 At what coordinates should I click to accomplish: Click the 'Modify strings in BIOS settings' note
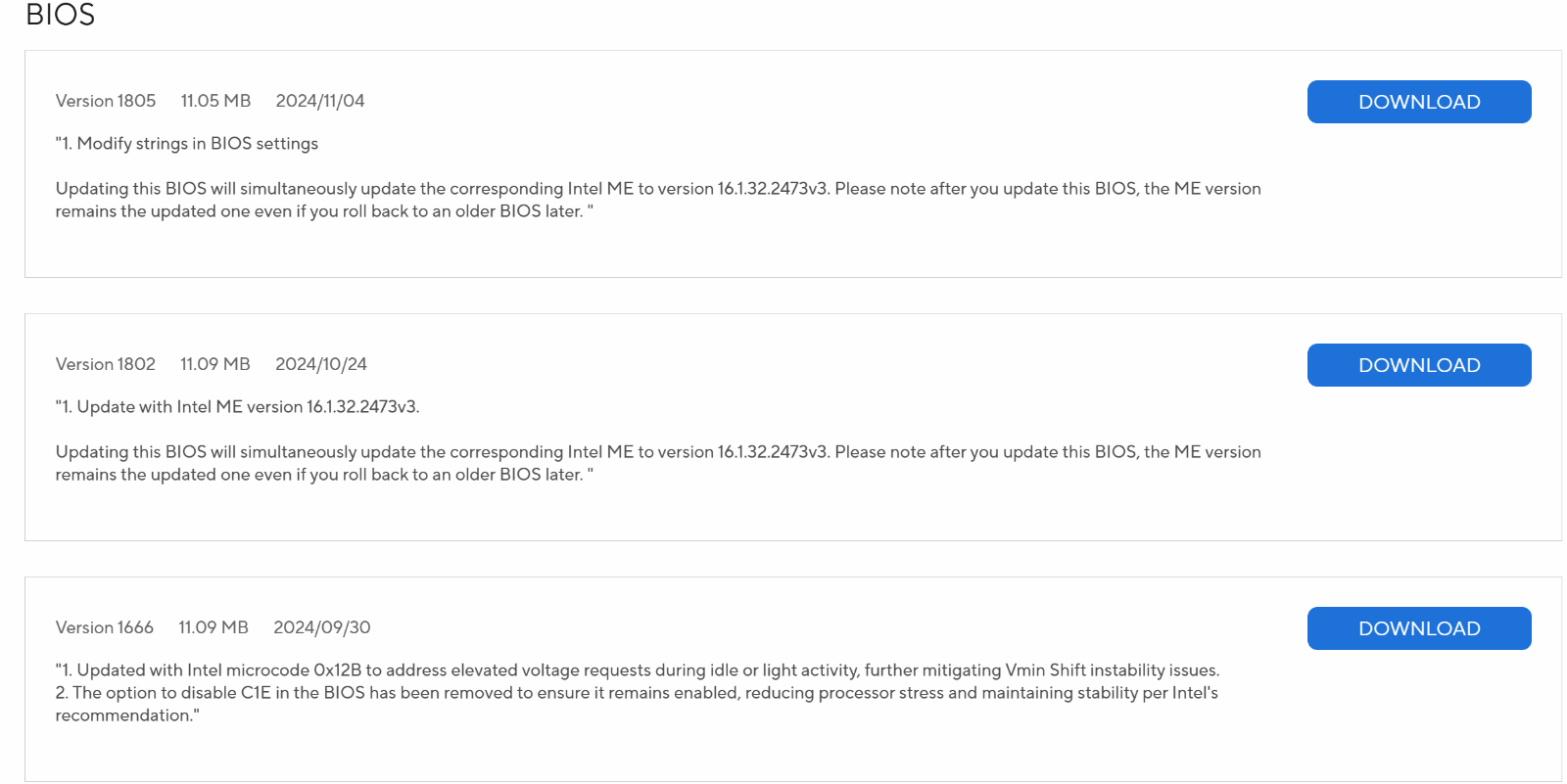click(x=187, y=144)
